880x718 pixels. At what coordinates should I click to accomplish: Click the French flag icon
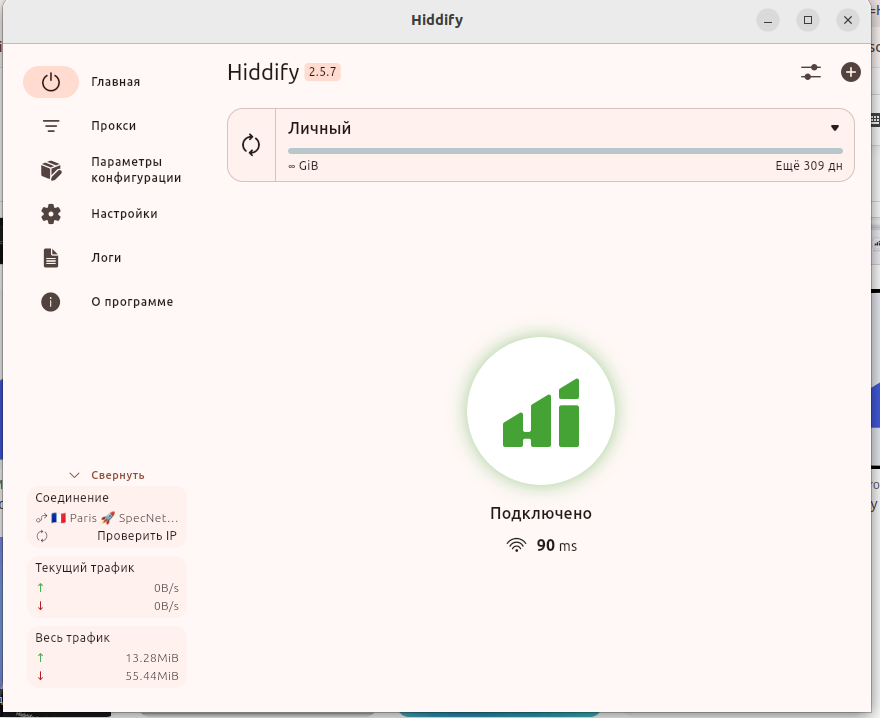[x=58, y=518]
